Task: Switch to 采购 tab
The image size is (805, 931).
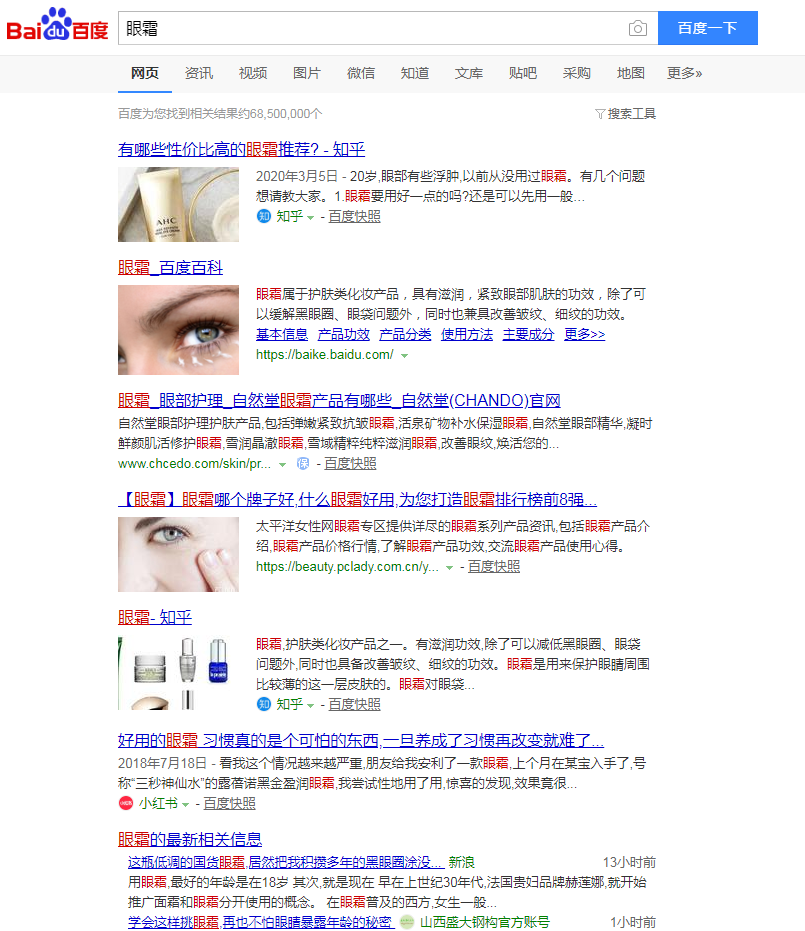Action: [577, 73]
